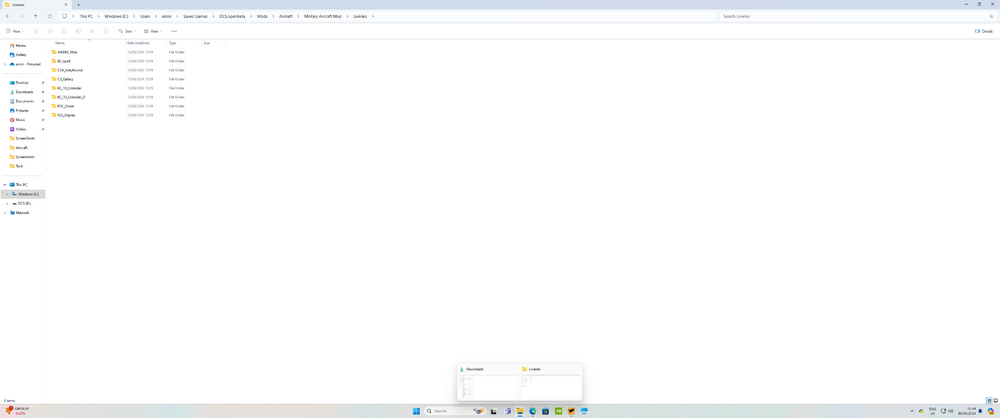Click the greyed-out Copy toolbar icon
Image resolution: width=1000 pixels, height=418 pixels.
point(50,31)
